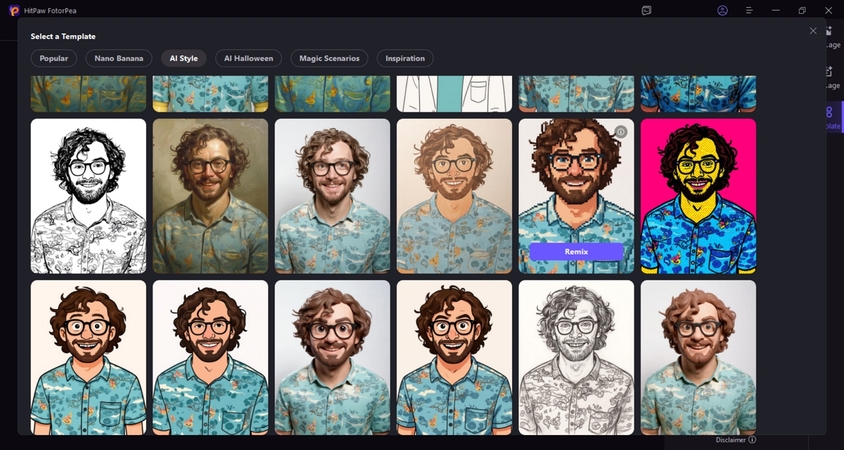The image size is (844, 450).
Task: Pick the flat pastel illustration template with beige background
Action: point(454,196)
